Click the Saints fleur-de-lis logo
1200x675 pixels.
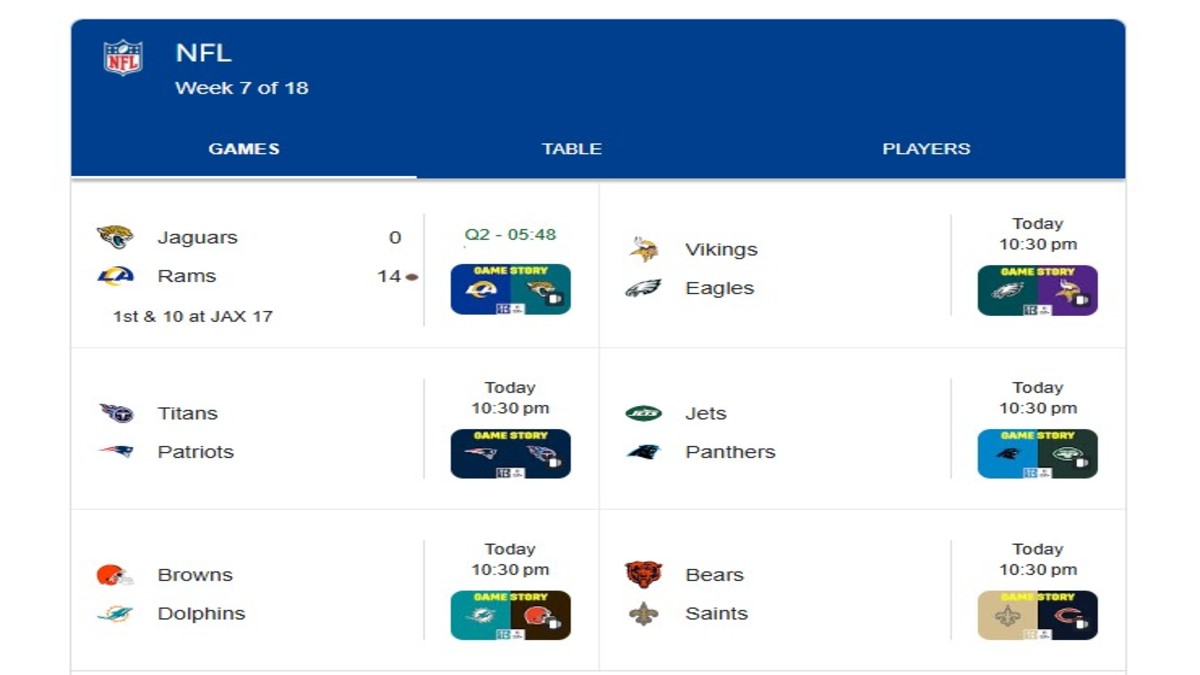[643, 614]
